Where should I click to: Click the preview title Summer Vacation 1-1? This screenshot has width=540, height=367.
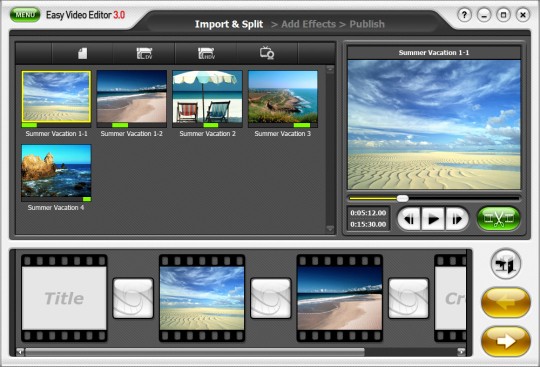pyautogui.click(x=434, y=53)
